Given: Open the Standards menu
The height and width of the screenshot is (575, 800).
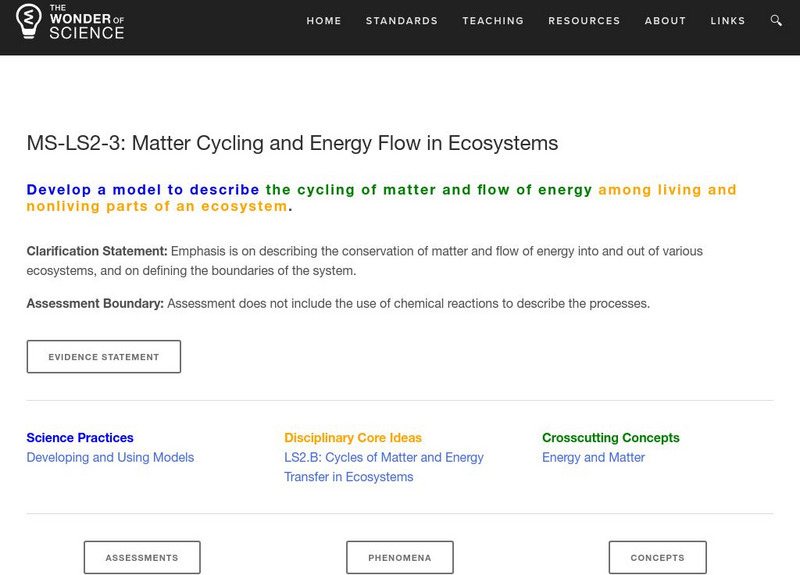Looking at the screenshot, I should (402, 21).
